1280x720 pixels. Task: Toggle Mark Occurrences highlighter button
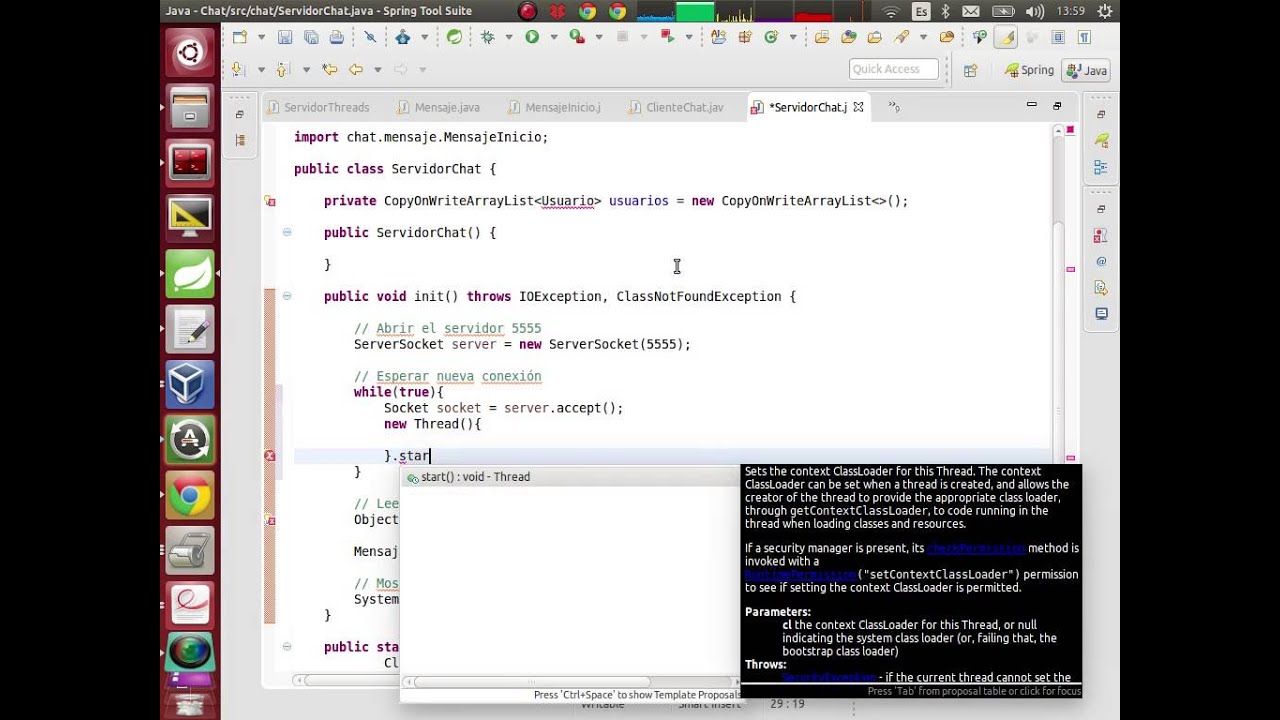click(x=1006, y=37)
